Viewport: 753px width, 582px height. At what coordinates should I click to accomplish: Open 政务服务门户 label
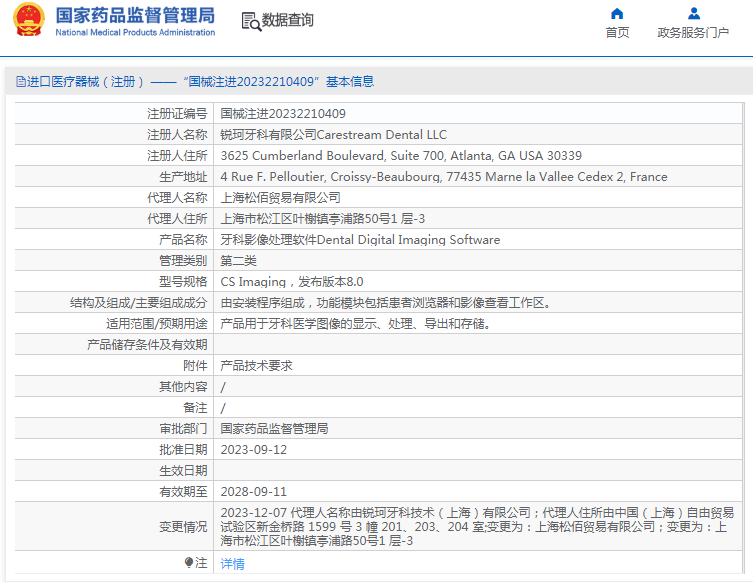(x=693, y=33)
